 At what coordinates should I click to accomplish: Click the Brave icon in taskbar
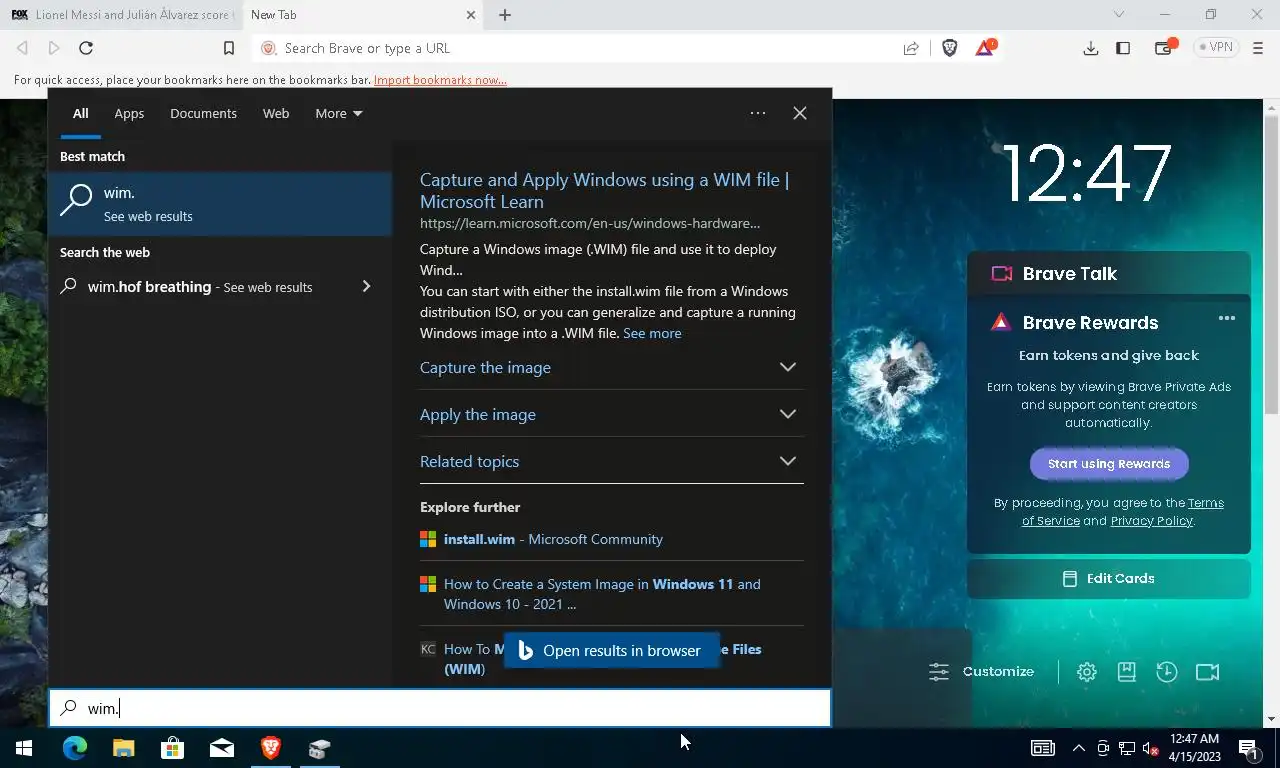coord(270,748)
